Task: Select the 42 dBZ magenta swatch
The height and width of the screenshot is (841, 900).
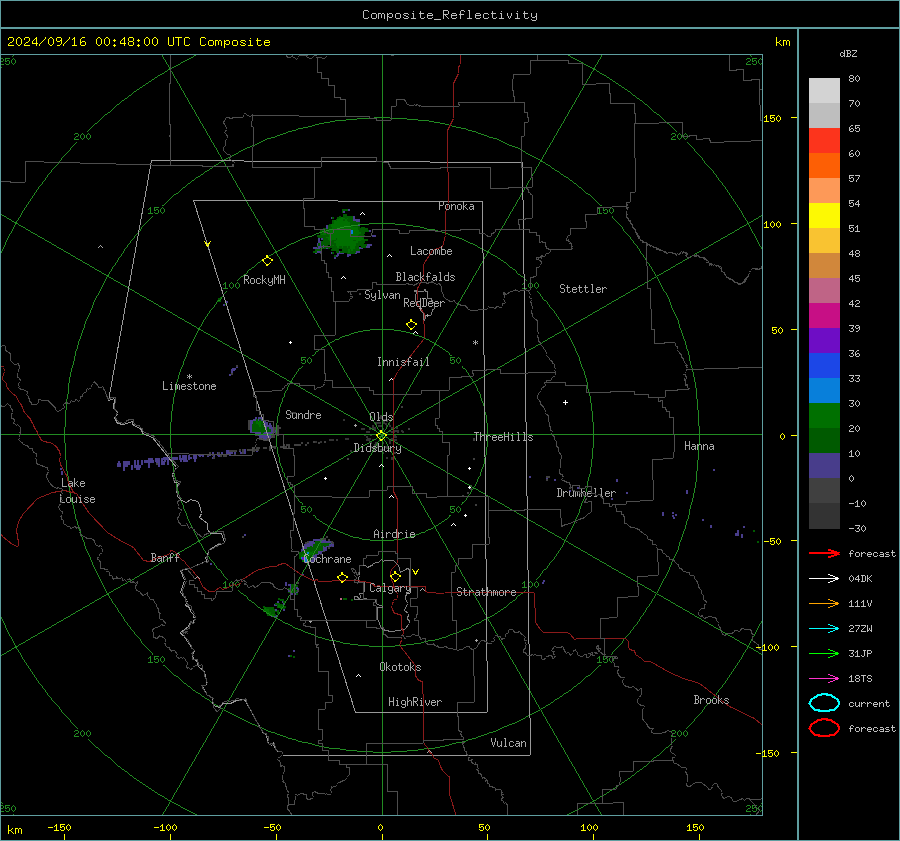Action: tap(824, 315)
